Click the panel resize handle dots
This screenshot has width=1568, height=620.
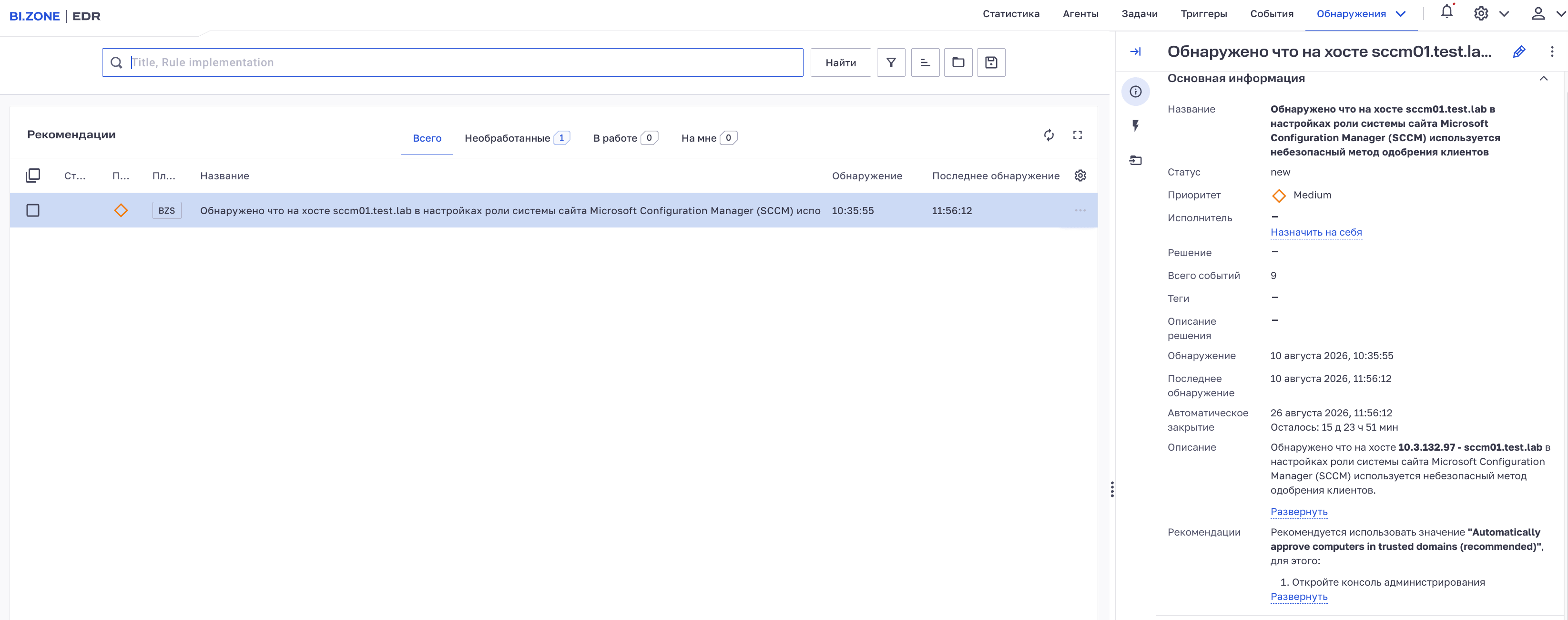(1112, 489)
